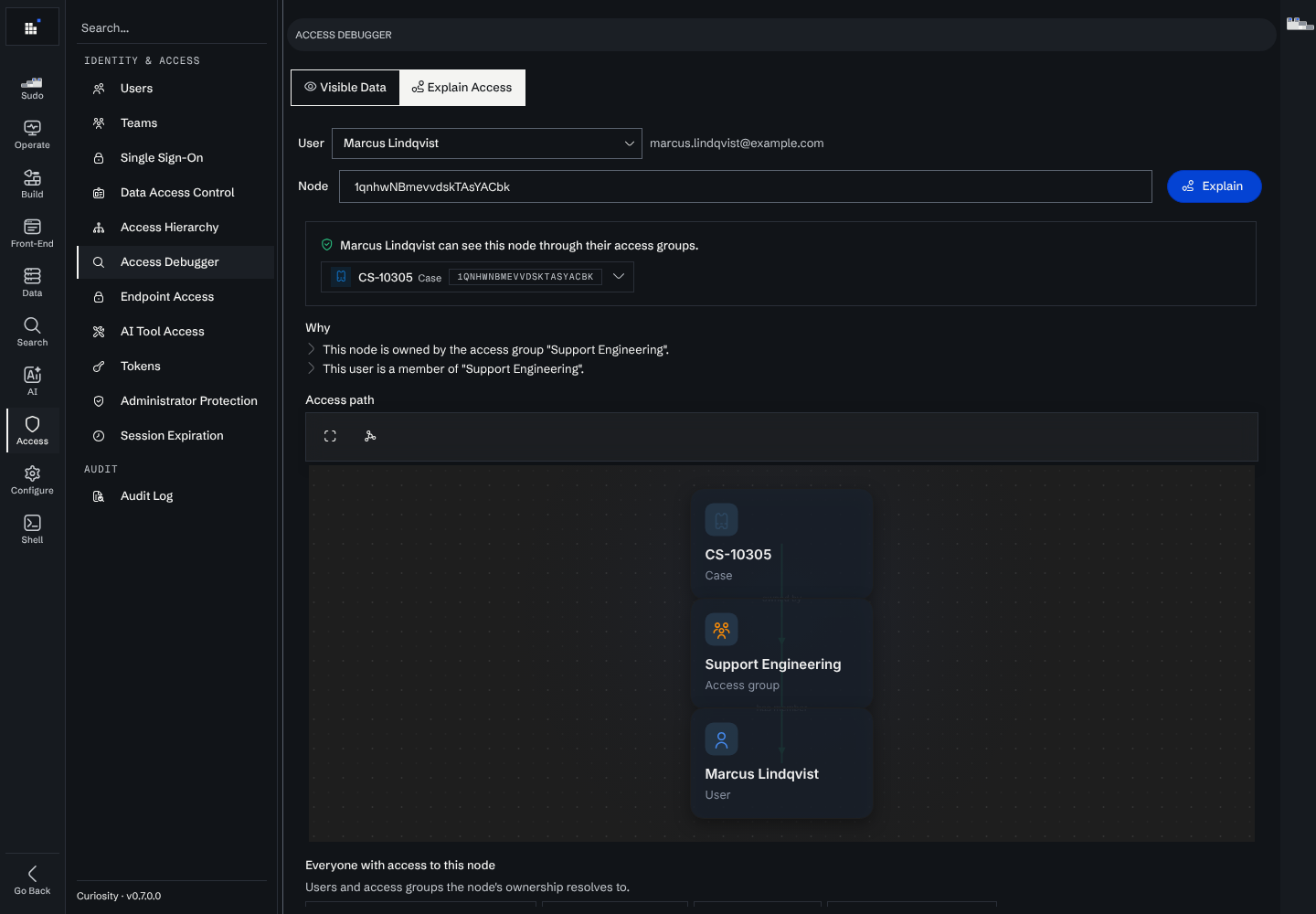Switch to the Visible Data tab
The image size is (1316, 914).
pos(345,88)
